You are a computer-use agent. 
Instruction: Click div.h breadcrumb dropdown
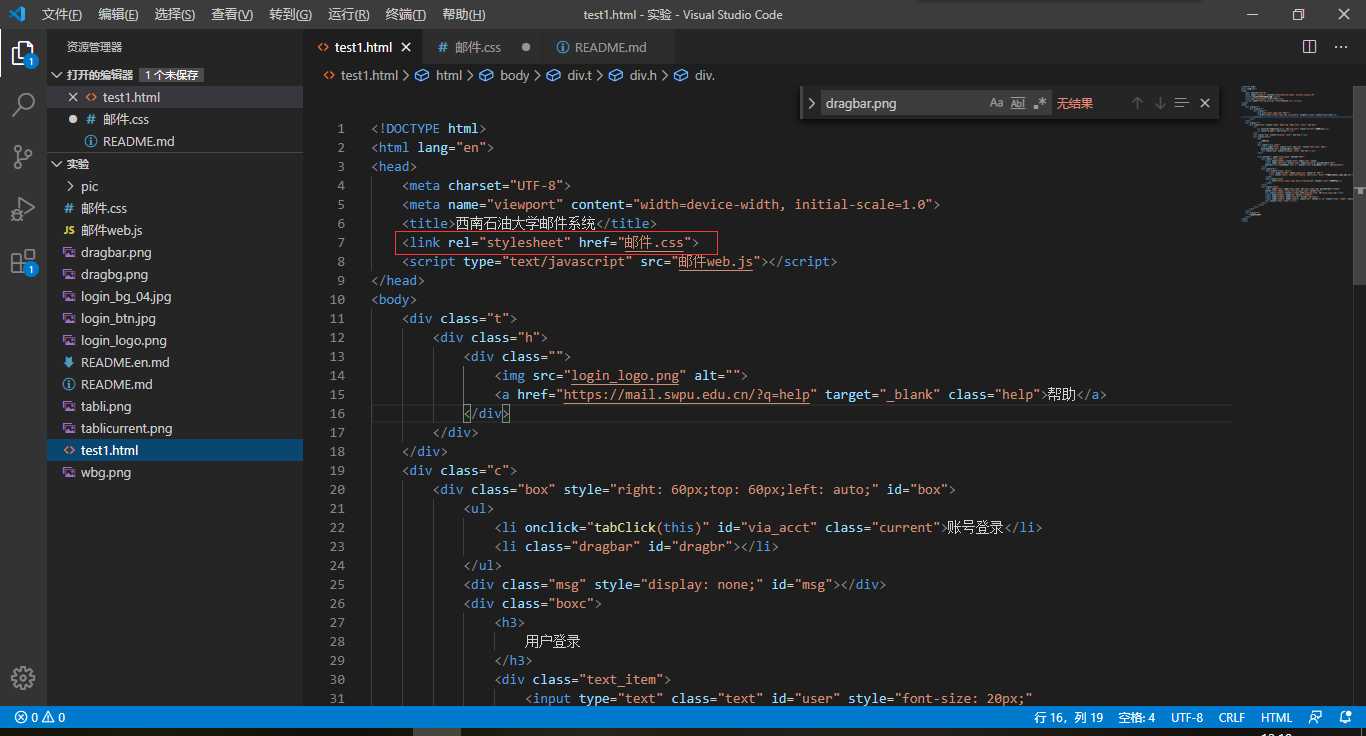[x=632, y=75]
